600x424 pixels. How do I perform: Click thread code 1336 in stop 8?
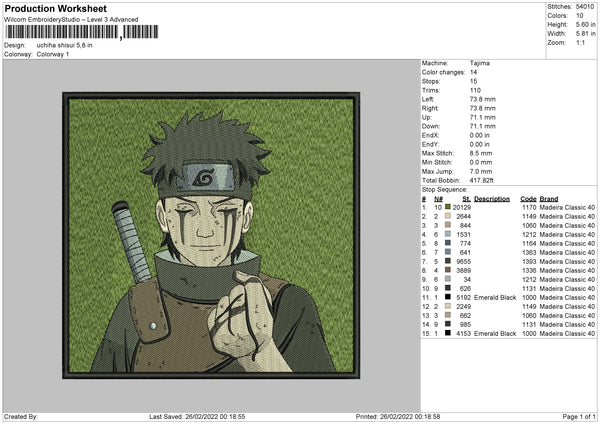click(529, 270)
